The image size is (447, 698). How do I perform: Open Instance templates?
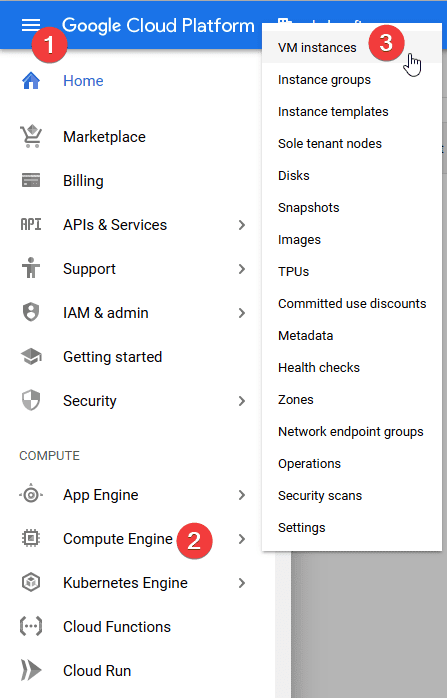click(x=352, y=112)
